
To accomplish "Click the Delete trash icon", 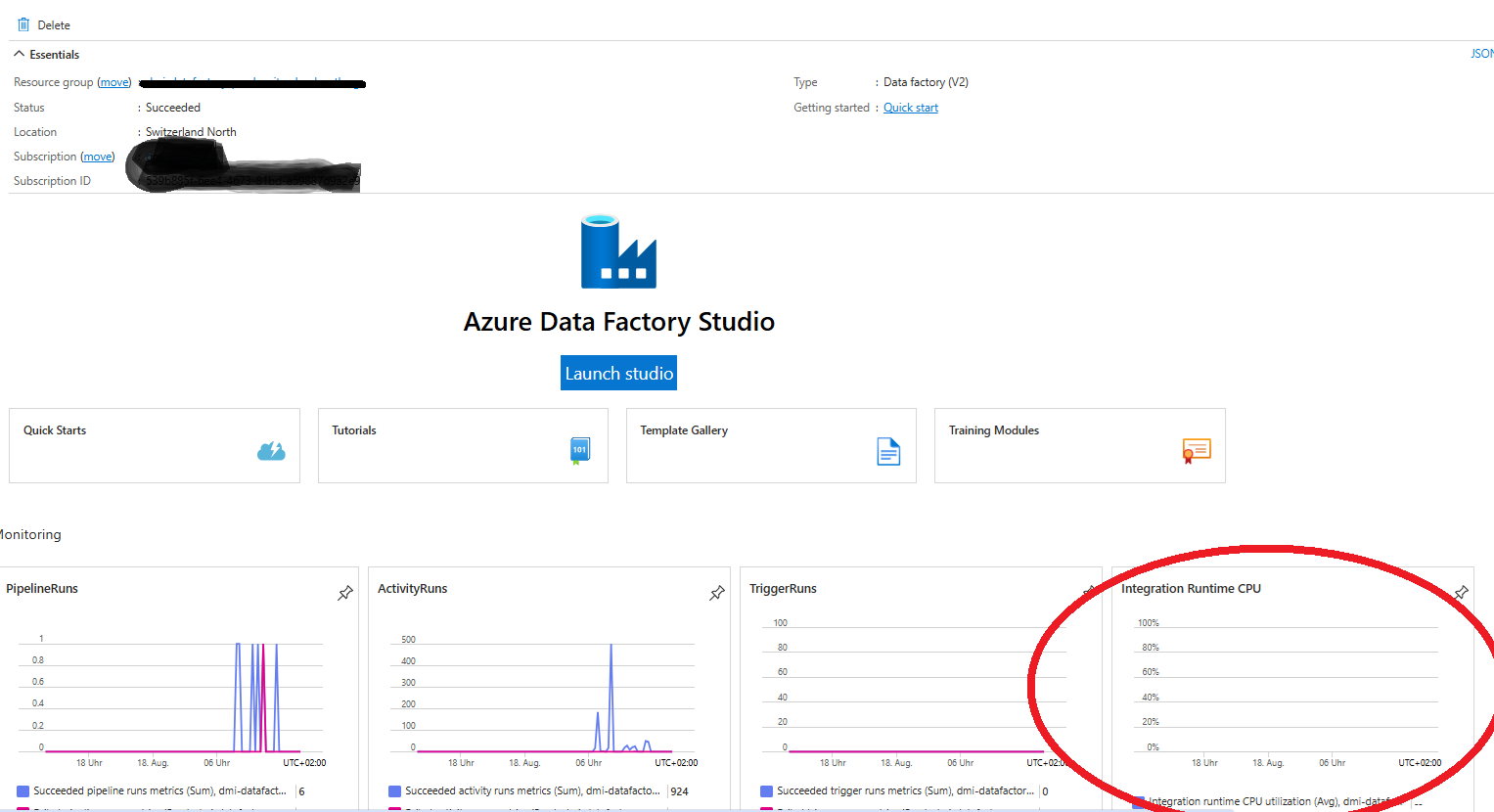I will [23, 24].
